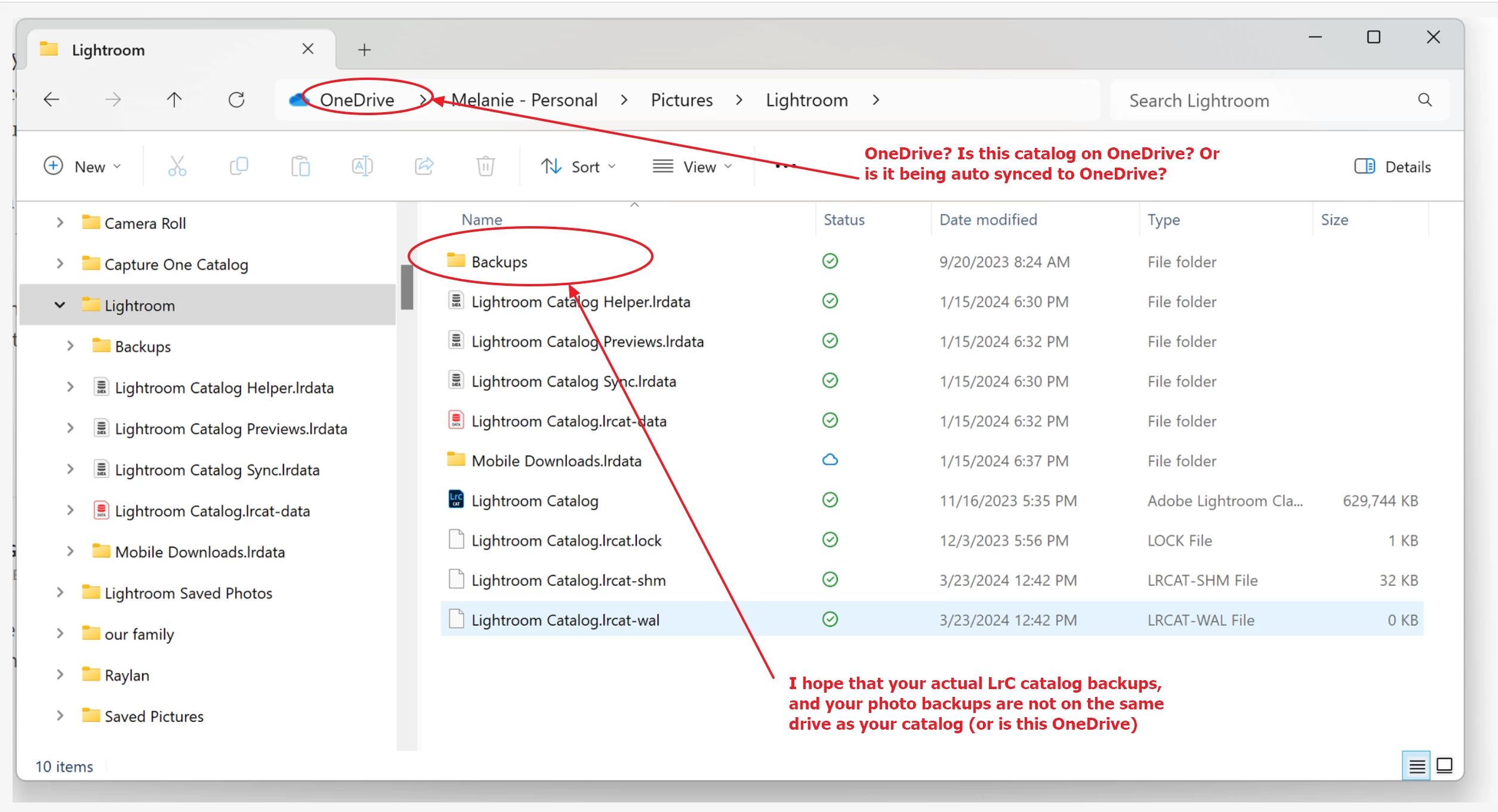
Task: Toggle the Details pane button
Action: point(1392,167)
